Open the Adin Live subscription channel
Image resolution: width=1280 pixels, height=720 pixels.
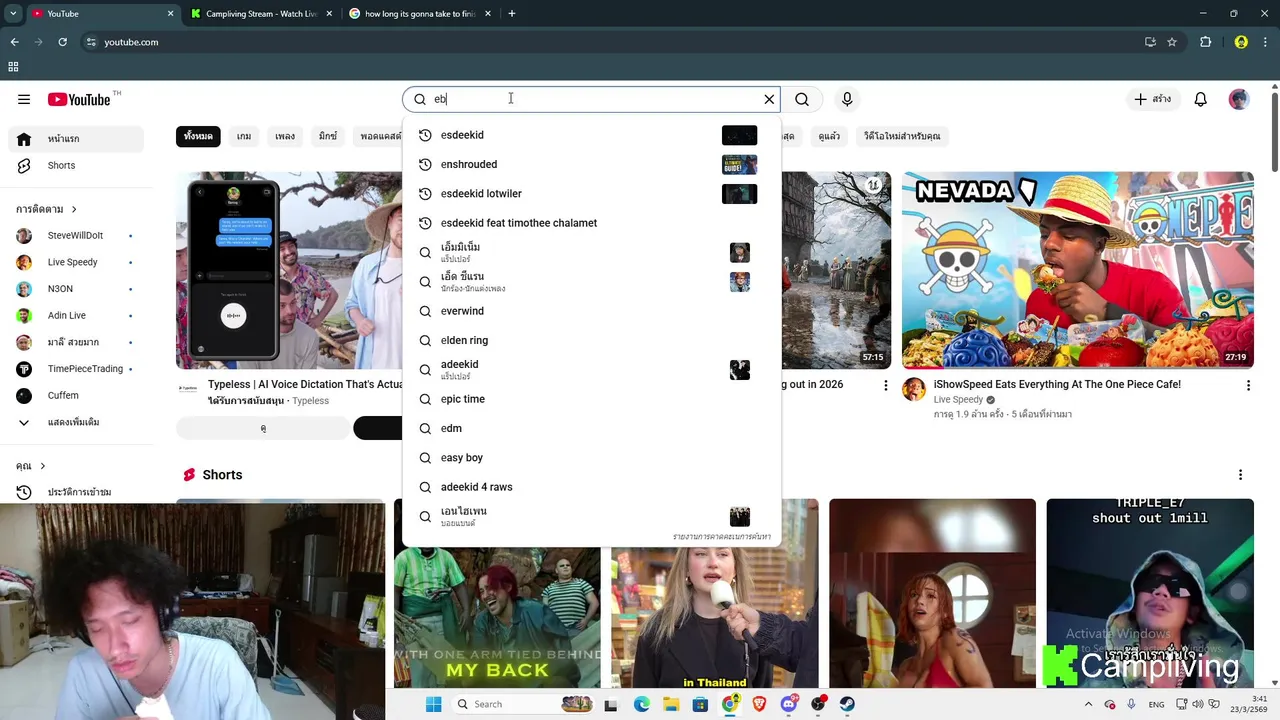pyautogui.click(x=76, y=316)
